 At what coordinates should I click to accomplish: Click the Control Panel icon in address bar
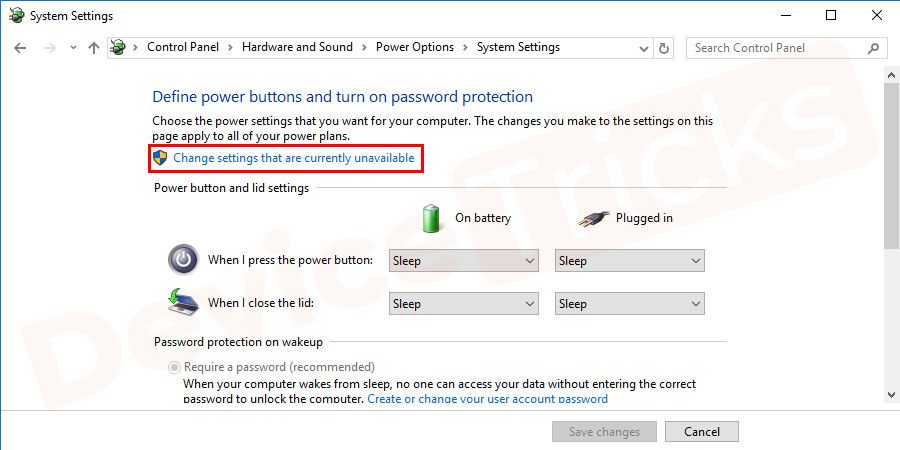(119, 48)
